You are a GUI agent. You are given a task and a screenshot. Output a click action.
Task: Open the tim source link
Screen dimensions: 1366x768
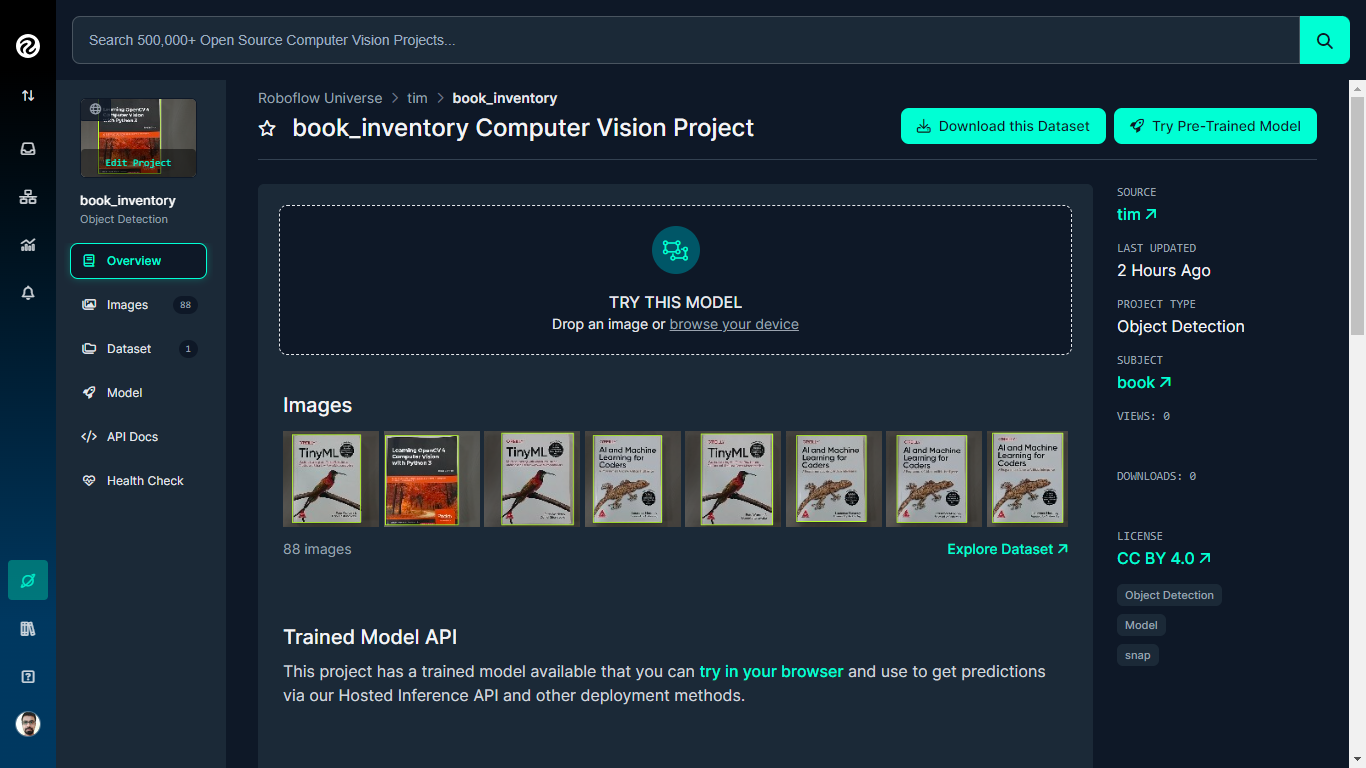click(1136, 214)
